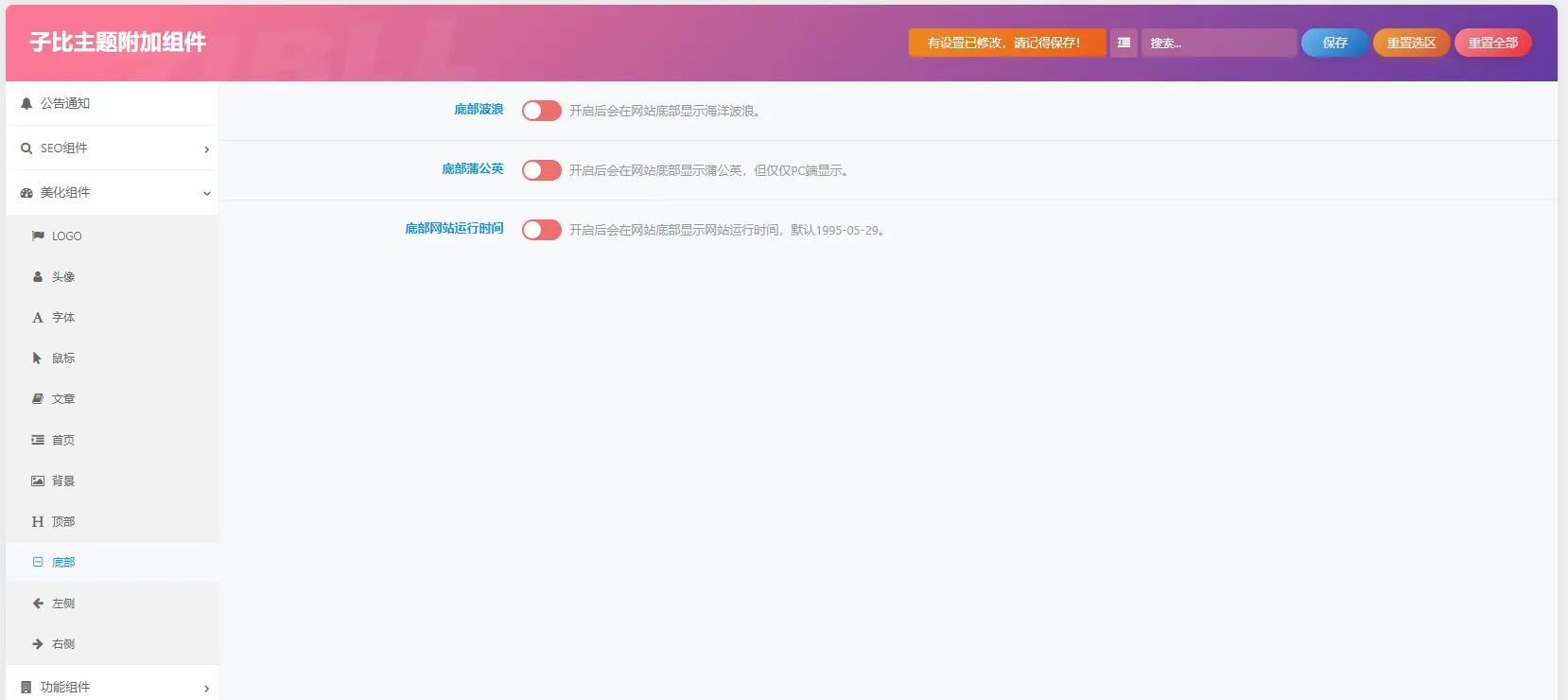Click the 有设置已修改 save reminder notice
The image size is (1568, 700).
[x=1007, y=43]
